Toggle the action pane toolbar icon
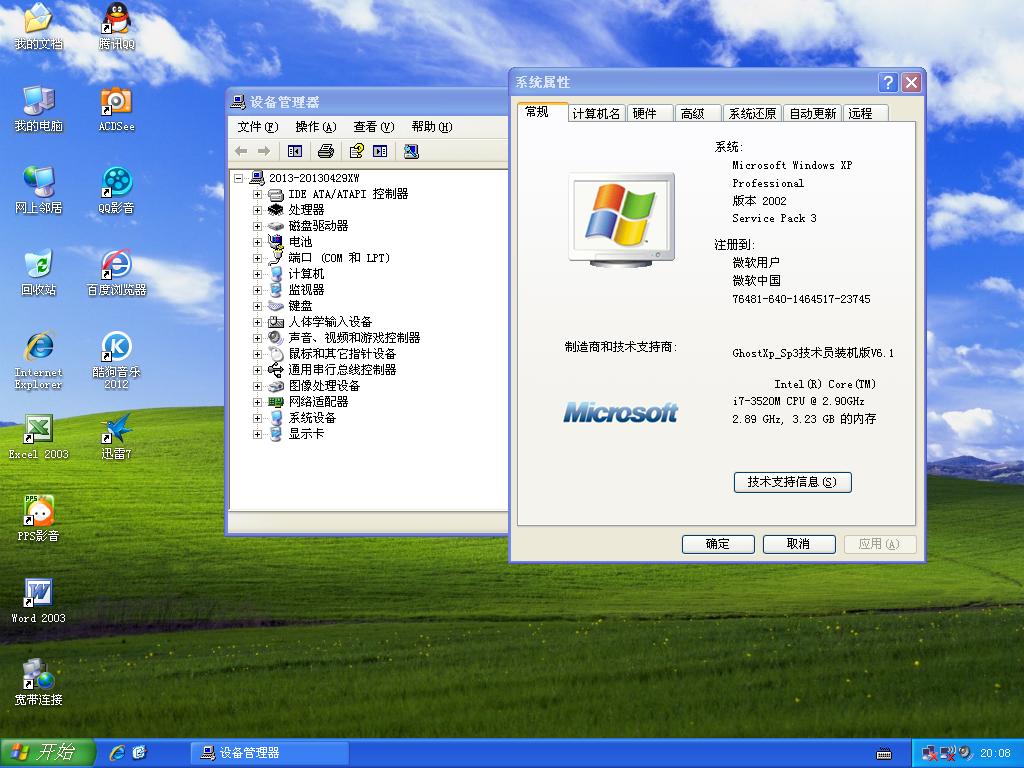 coord(380,152)
